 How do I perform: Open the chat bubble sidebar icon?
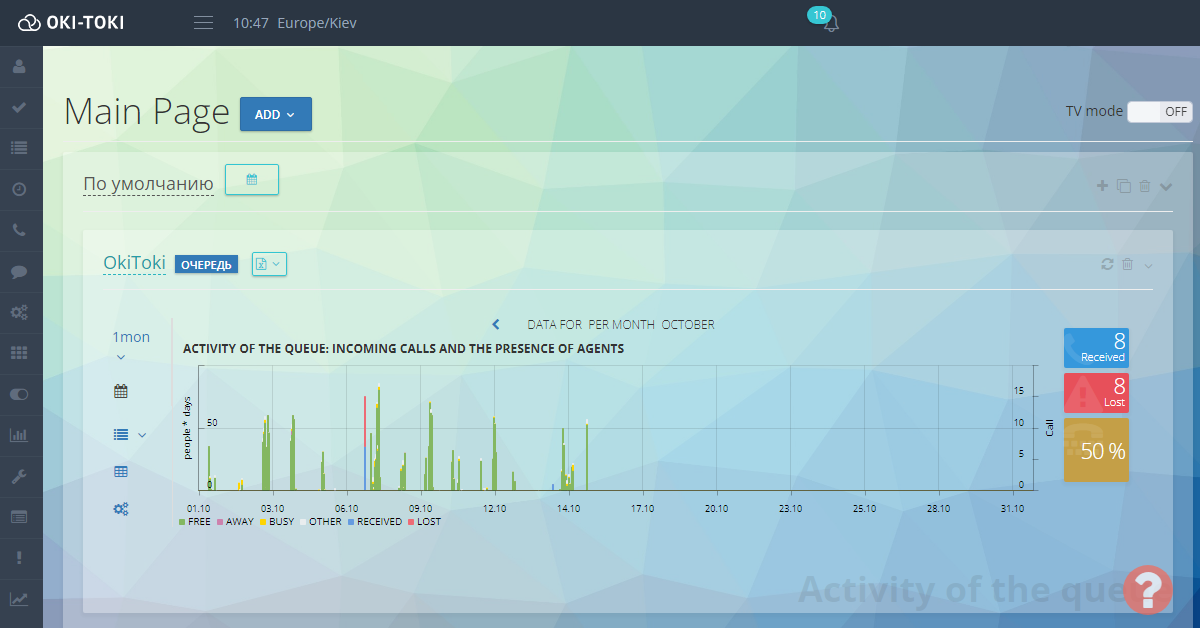tap(19, 271)
